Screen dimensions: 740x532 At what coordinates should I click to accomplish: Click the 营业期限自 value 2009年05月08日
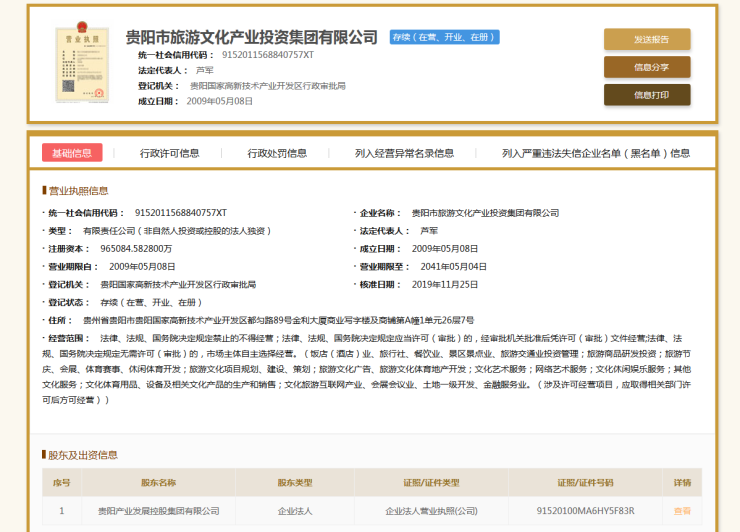(142, 267)
